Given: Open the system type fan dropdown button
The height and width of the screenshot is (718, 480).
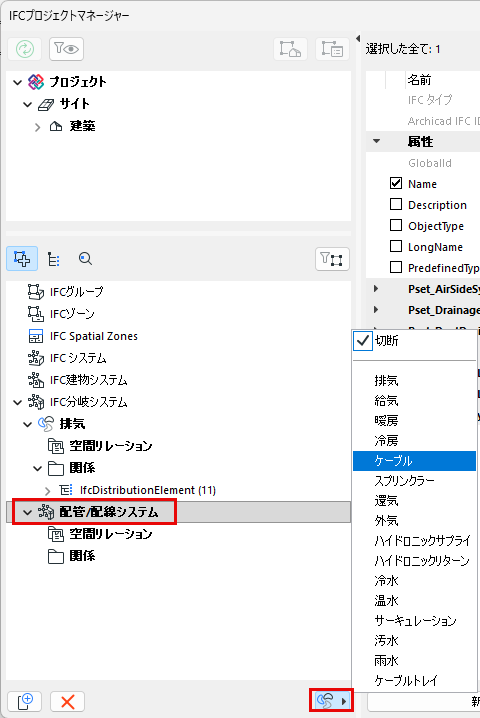Looking at the screenshot, I should 331,700.
